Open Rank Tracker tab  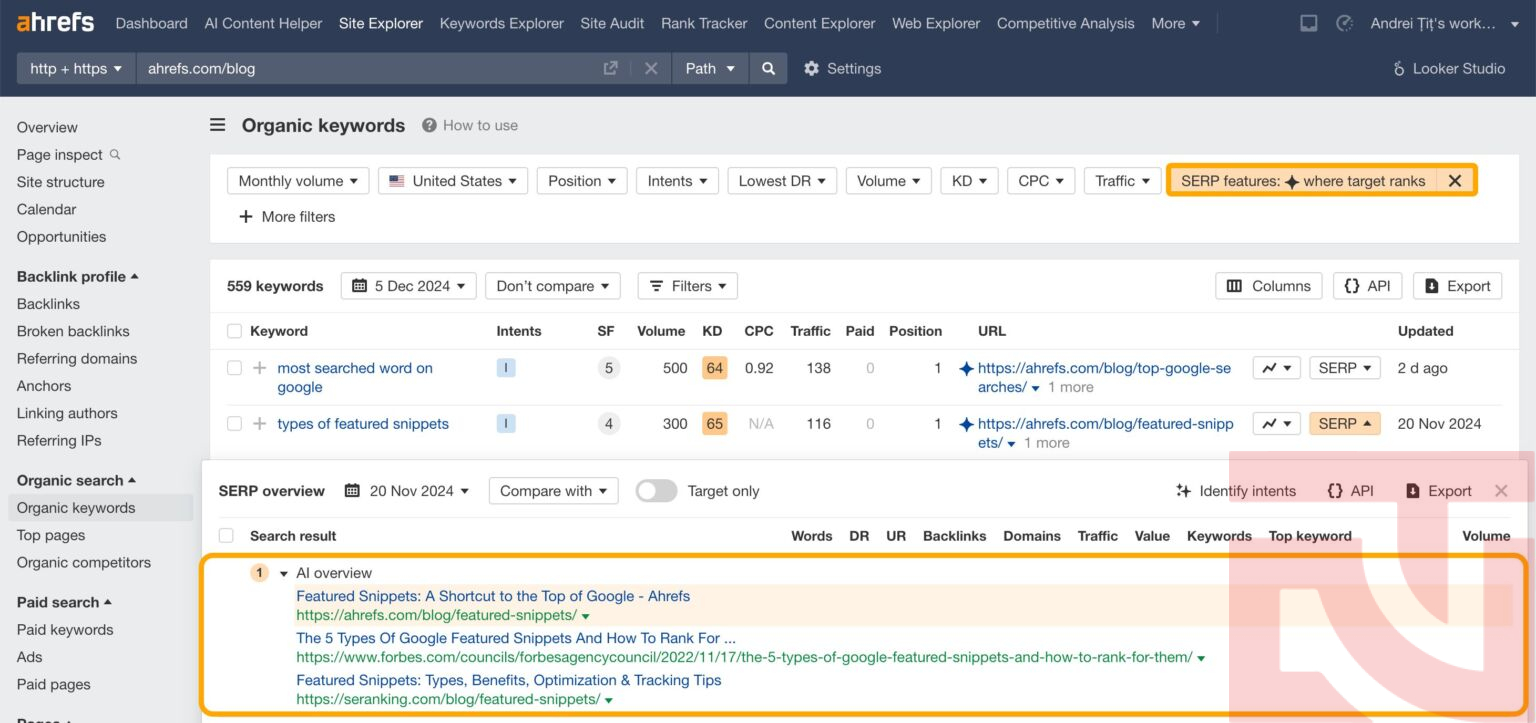pos(704,23)
